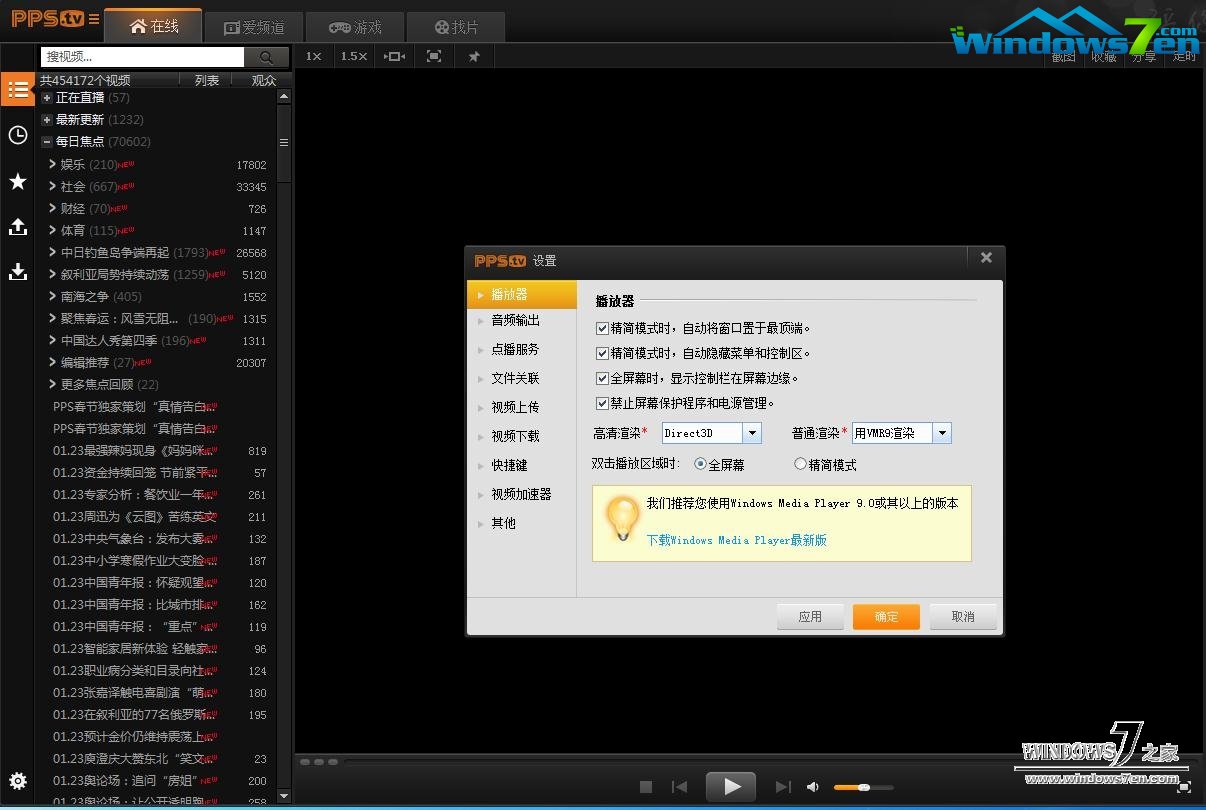Pin window using the pushpin icon

(474, 57)
